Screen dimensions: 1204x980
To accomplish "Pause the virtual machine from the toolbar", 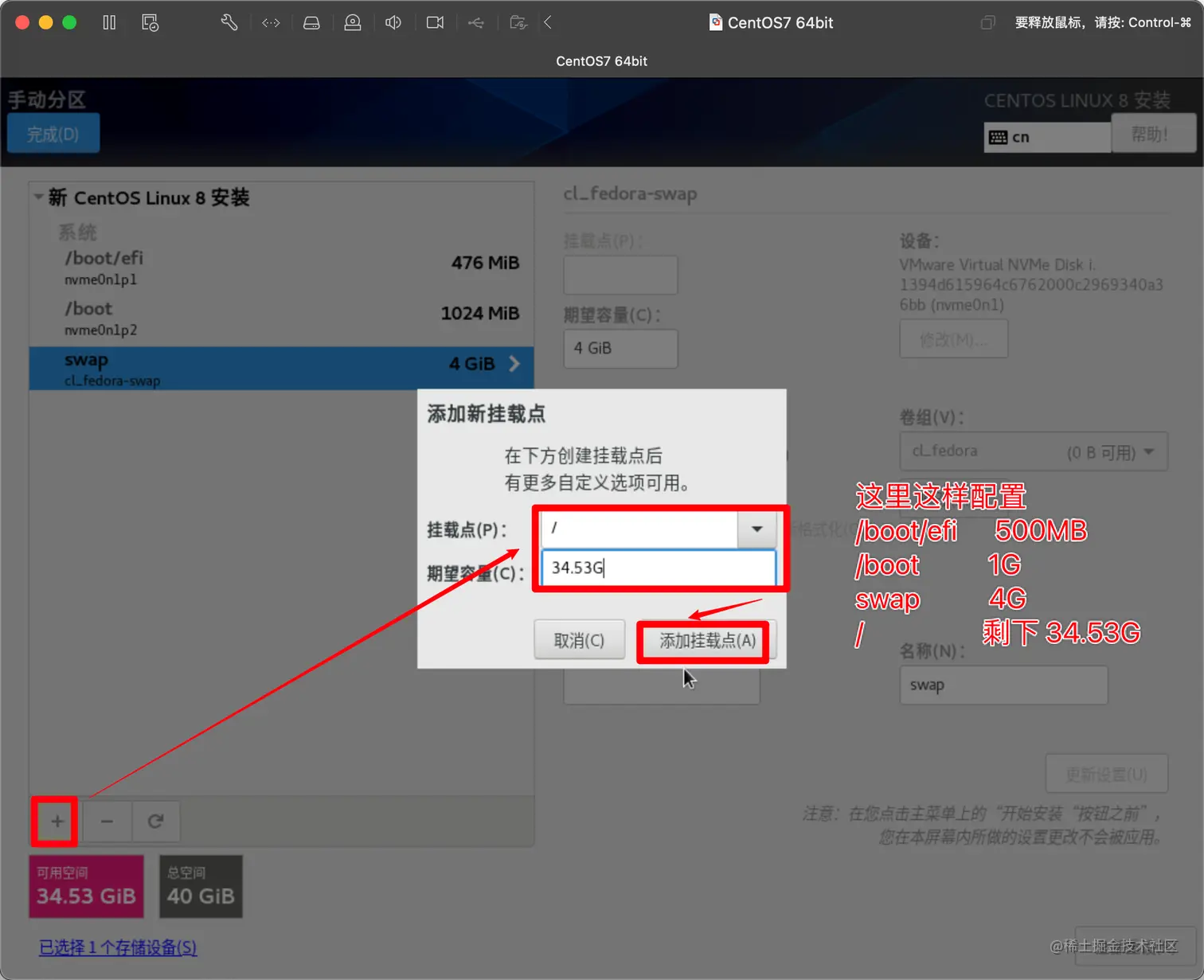I will (109, 22).
